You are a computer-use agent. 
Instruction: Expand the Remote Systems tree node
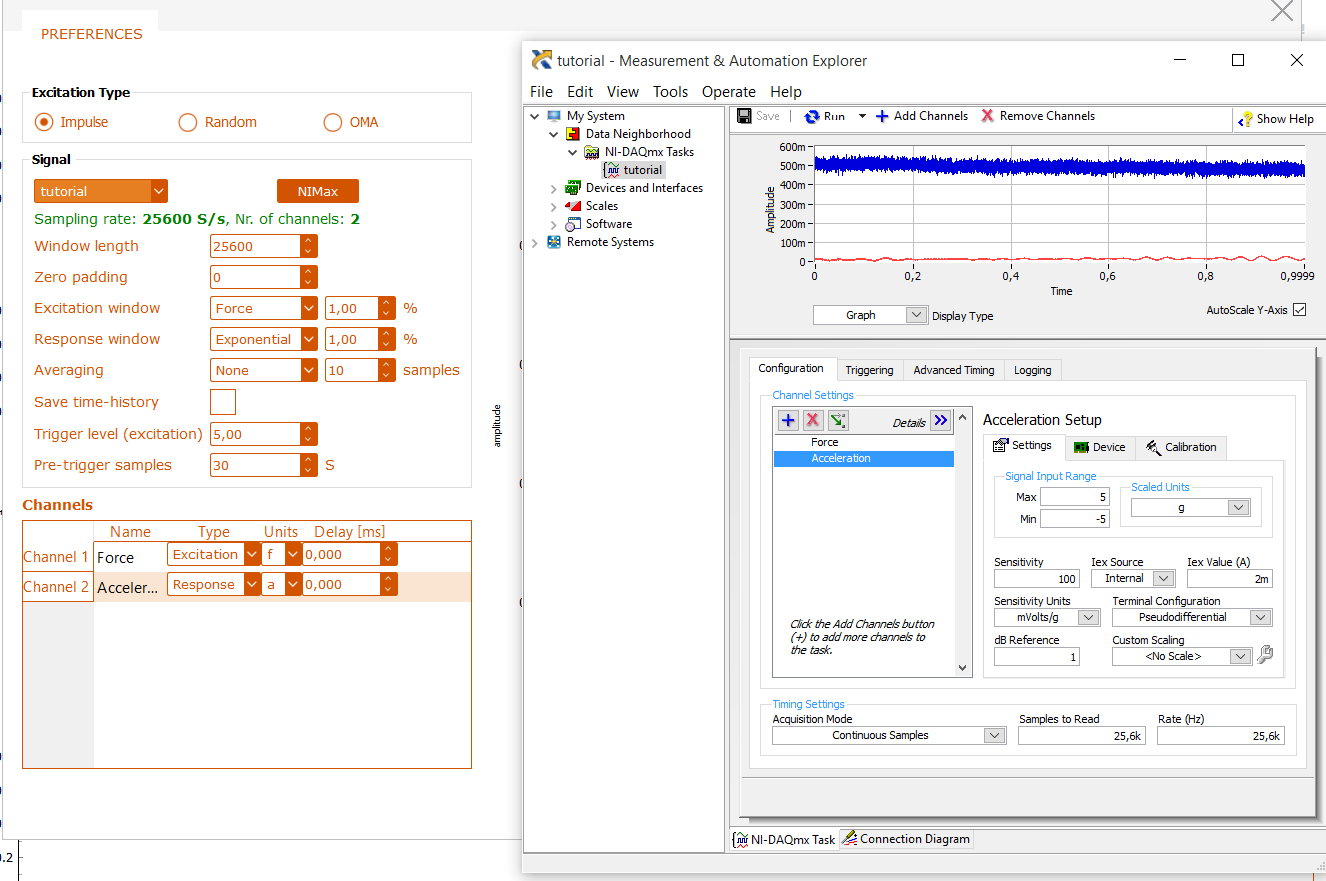click(535, 242)
